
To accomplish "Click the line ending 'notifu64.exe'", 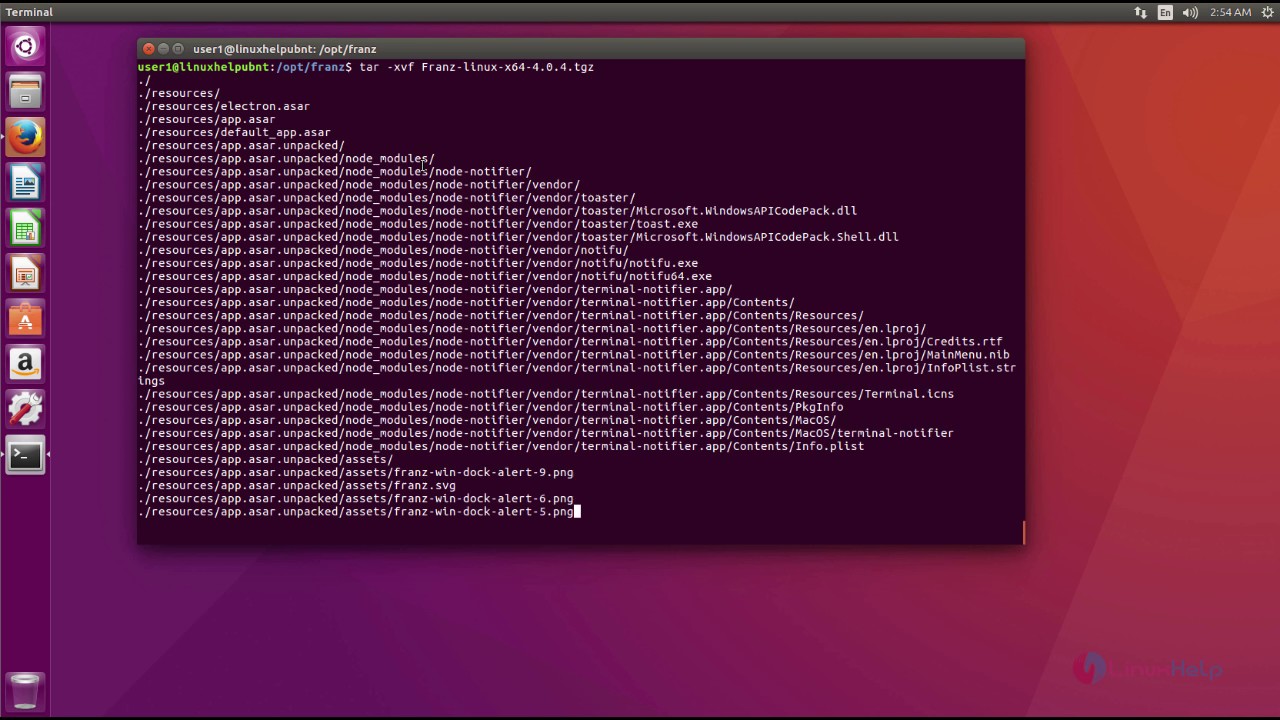I will tap(425, 276).
